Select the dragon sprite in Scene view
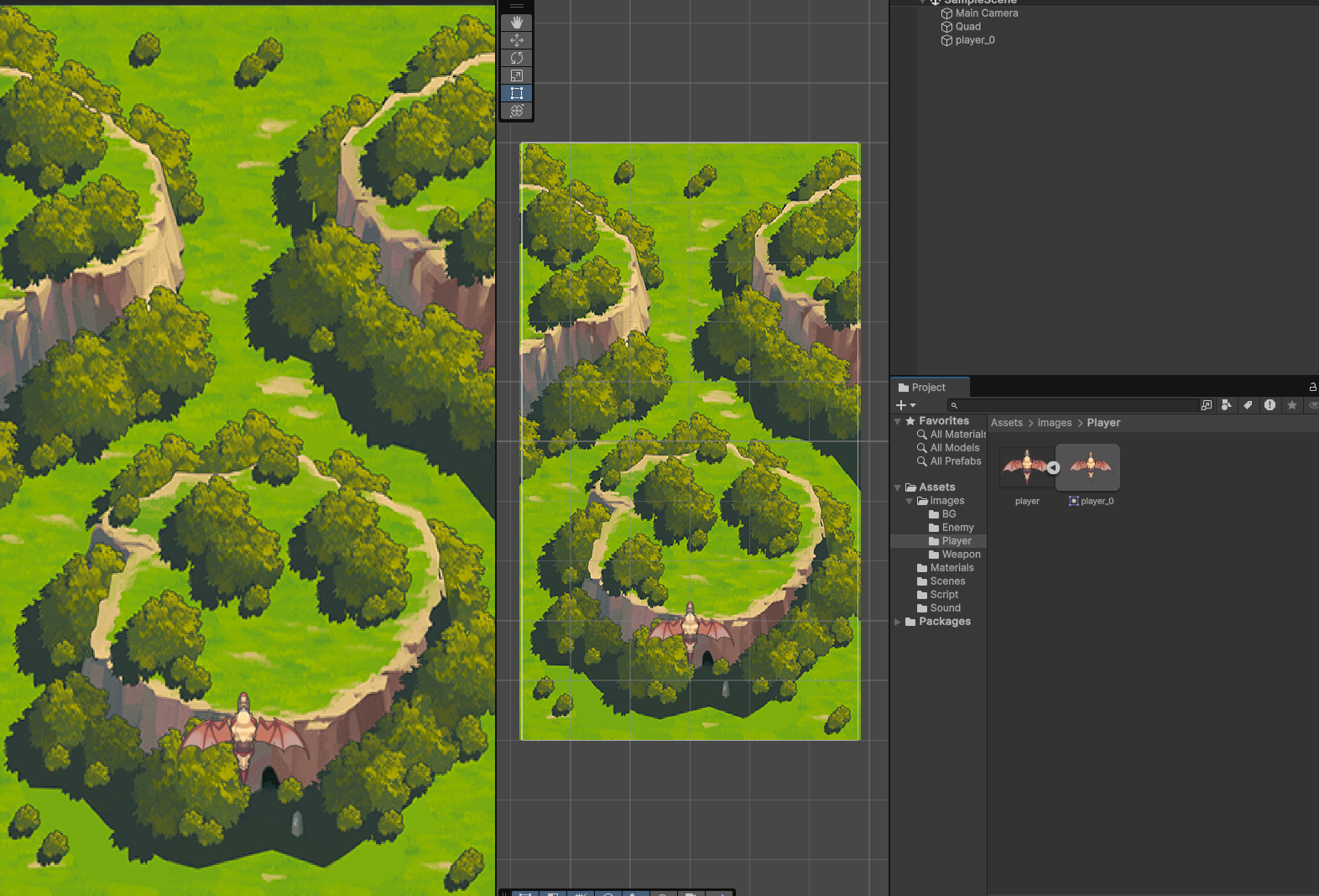1319x896 pixels. 691,632
